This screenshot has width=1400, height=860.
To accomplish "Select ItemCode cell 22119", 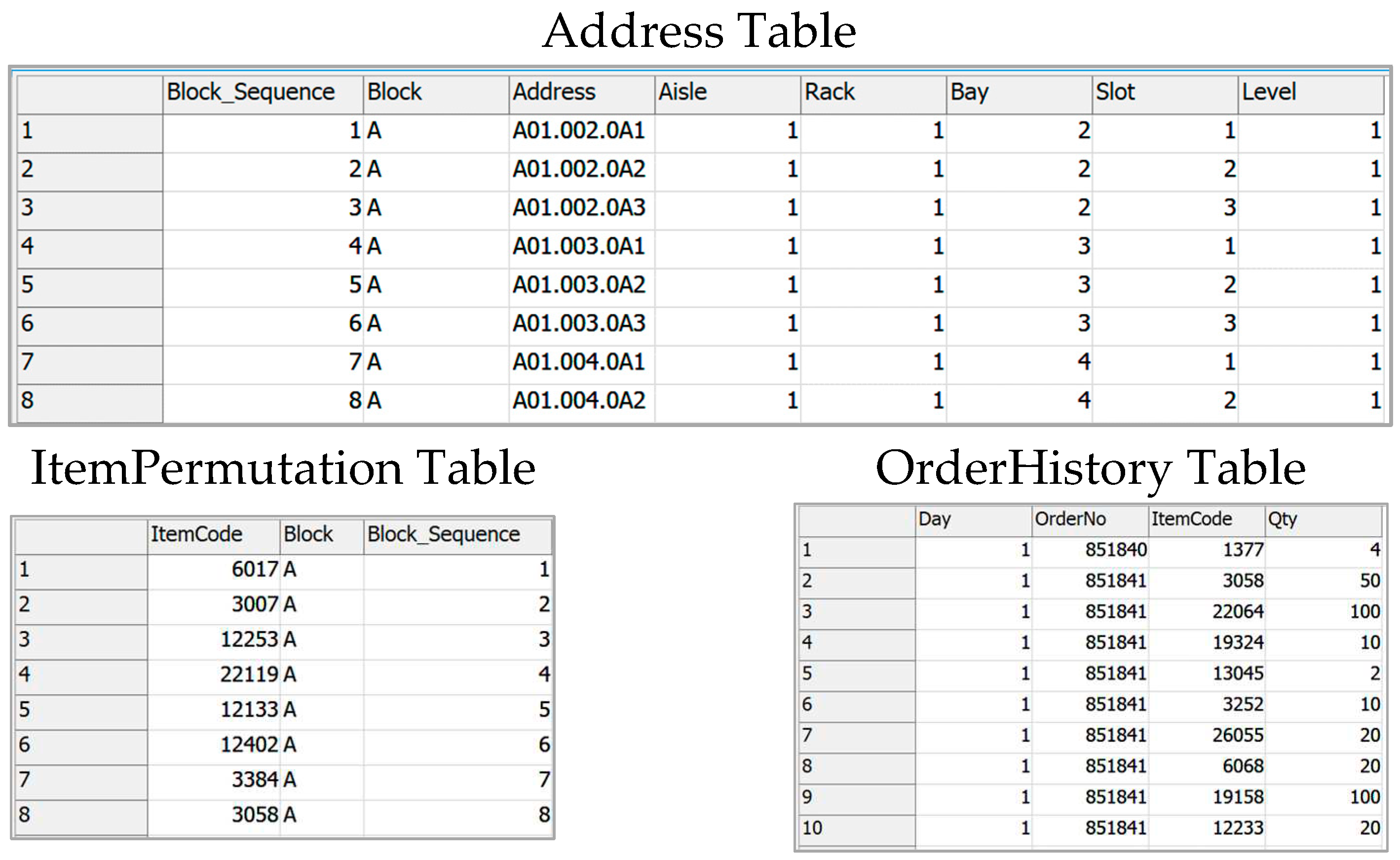I will click(x=249, y=674).
